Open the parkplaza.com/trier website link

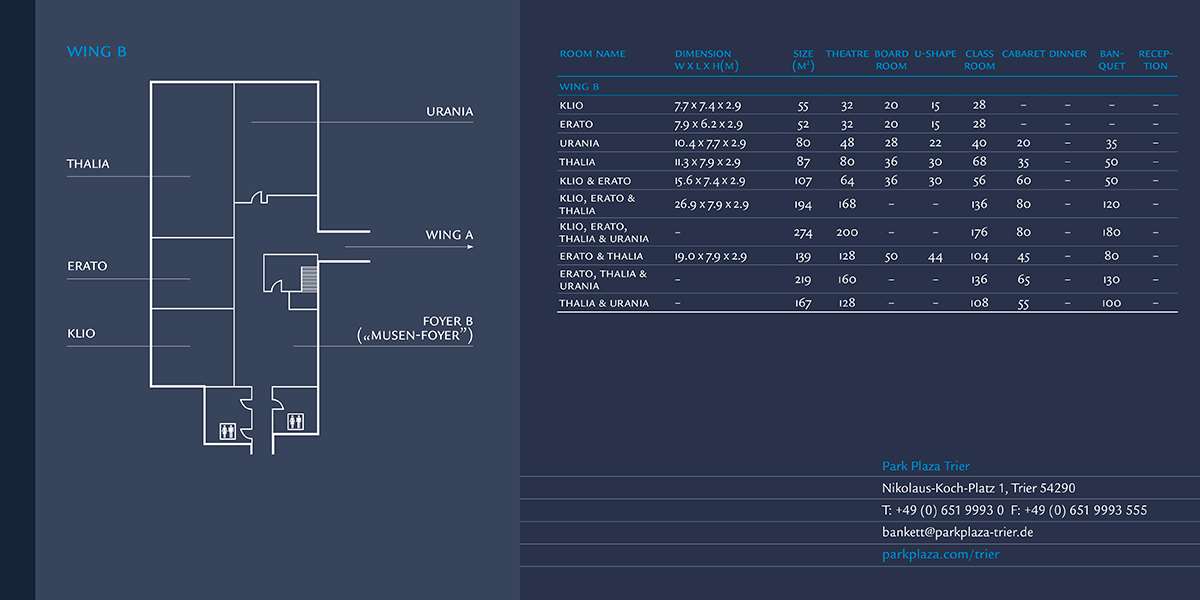coord(940,554)
